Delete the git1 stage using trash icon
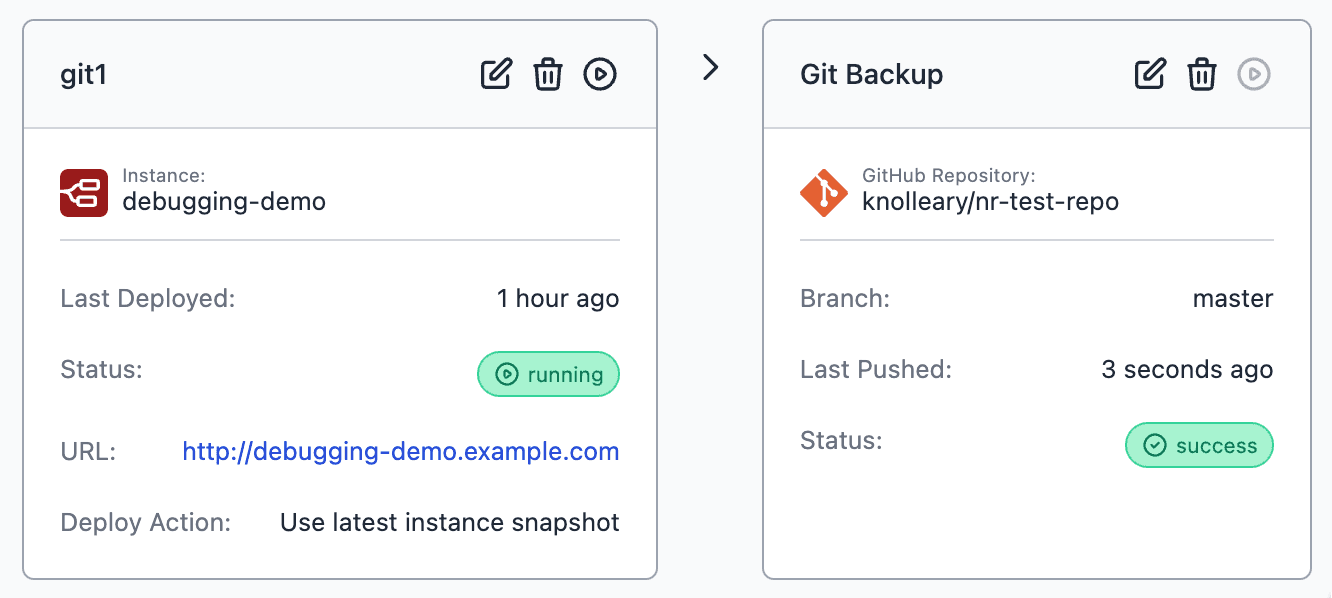This screenshot has height=598, width=1332. (548, 73)
